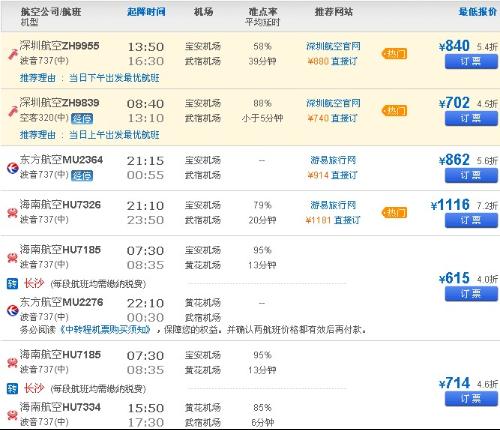This screenshot has height=430, width=500.
Task: Click the 85% on-time rate
Action: pos(262,408)
